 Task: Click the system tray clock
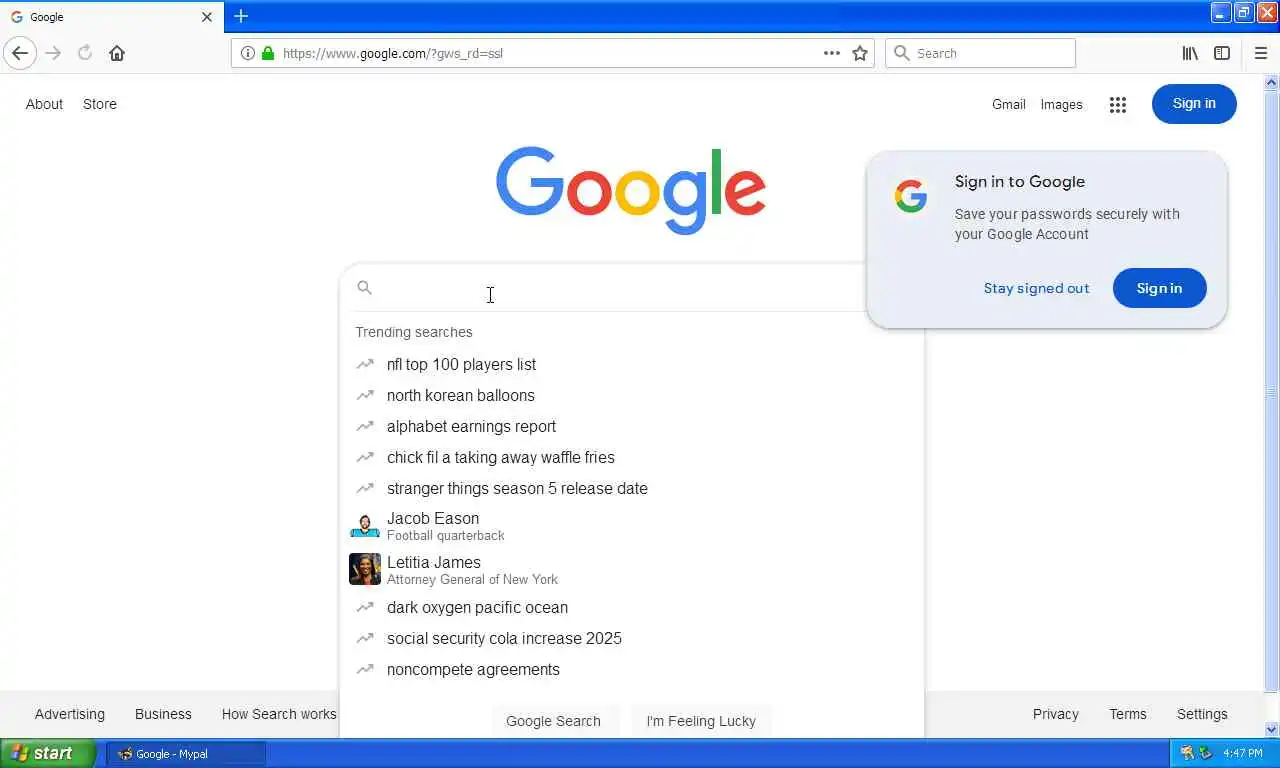click(x=1242, y=753)
